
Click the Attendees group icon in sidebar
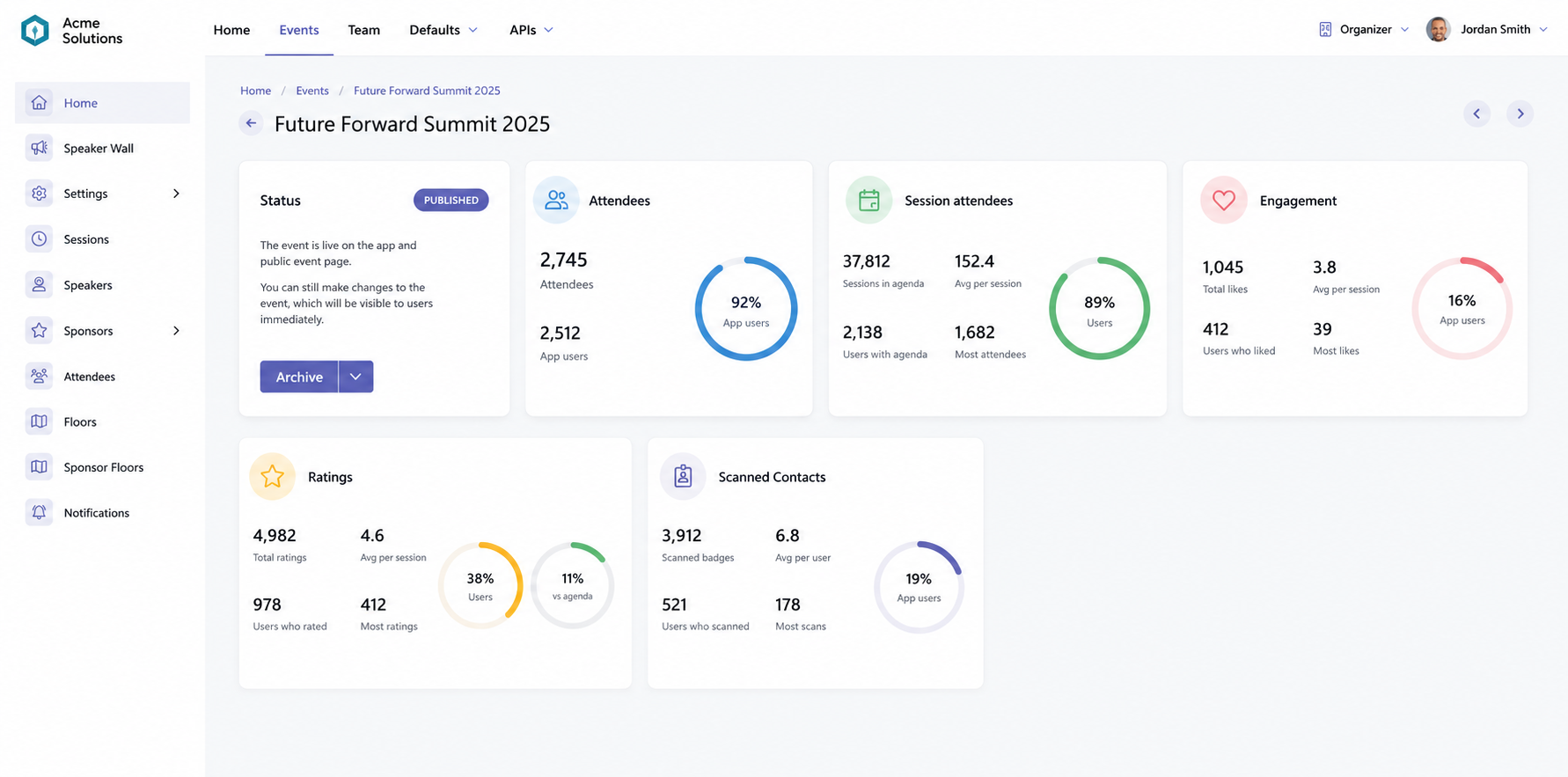pos(39,377)
